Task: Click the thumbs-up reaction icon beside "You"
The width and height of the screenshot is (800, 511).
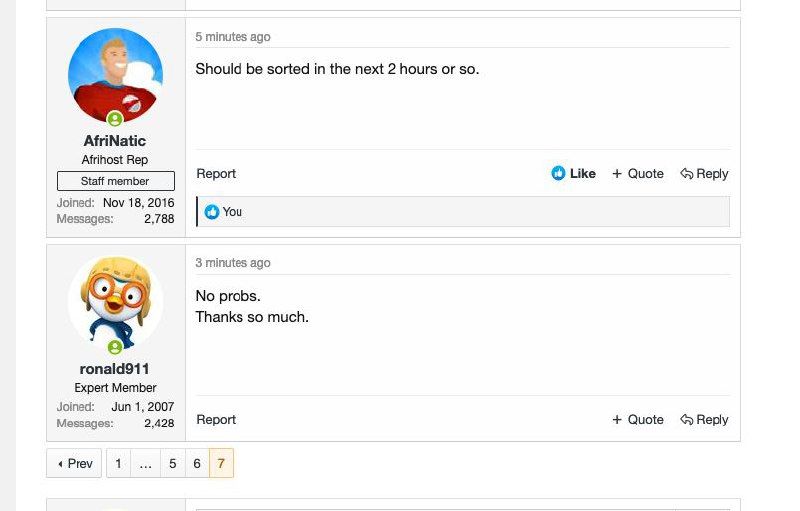Action: 212,212
